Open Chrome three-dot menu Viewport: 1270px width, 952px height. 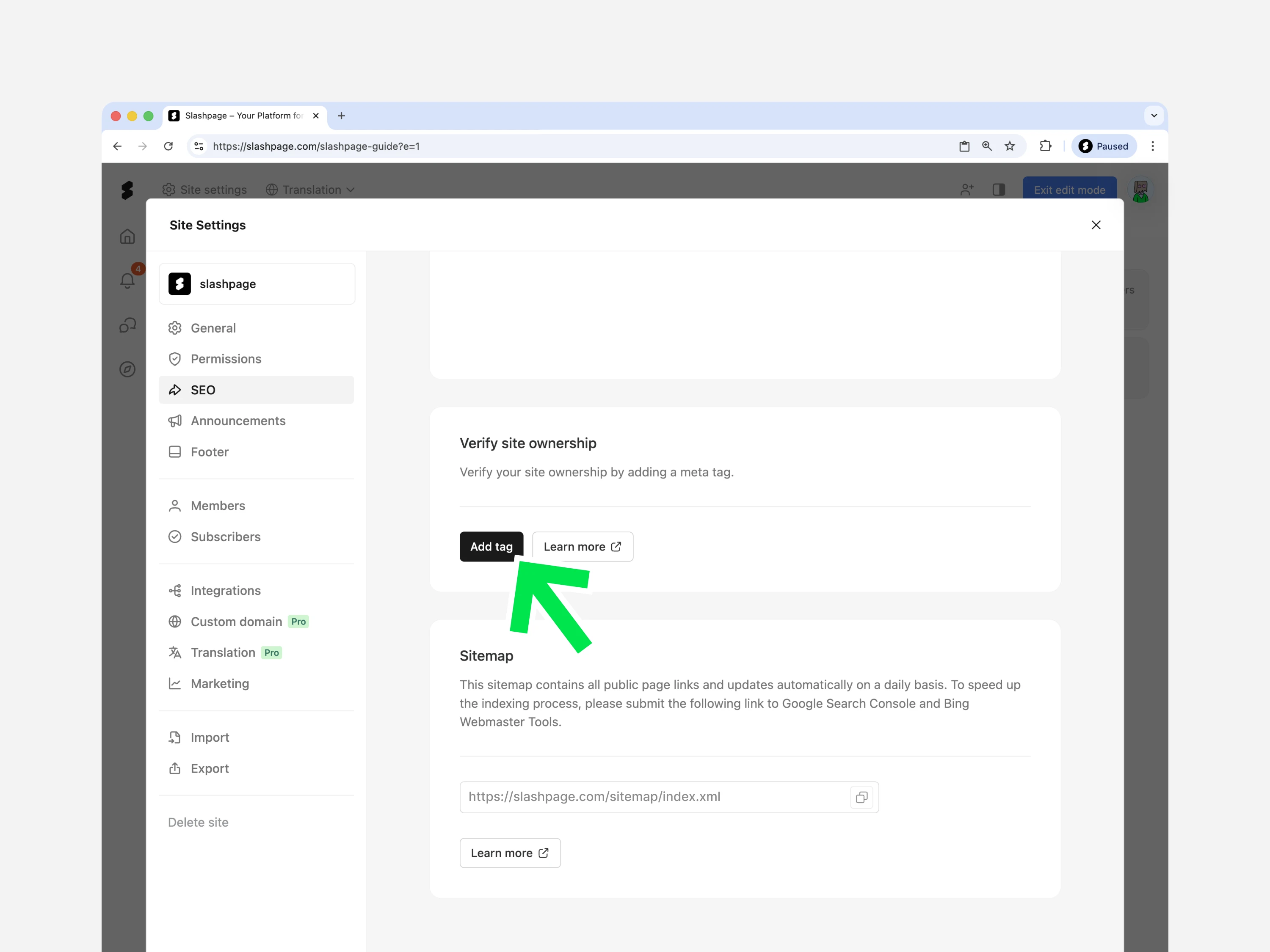[x=1152, y=146]
